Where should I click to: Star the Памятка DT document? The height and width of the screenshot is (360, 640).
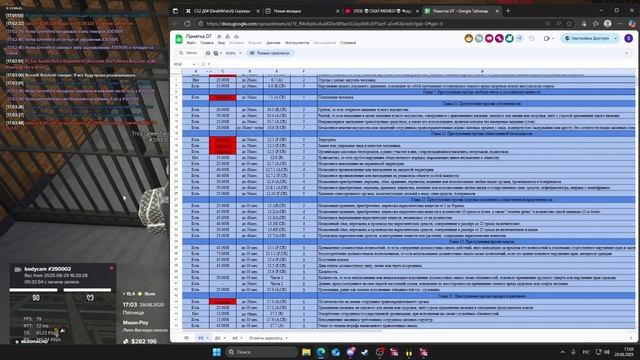pos(219,36)
